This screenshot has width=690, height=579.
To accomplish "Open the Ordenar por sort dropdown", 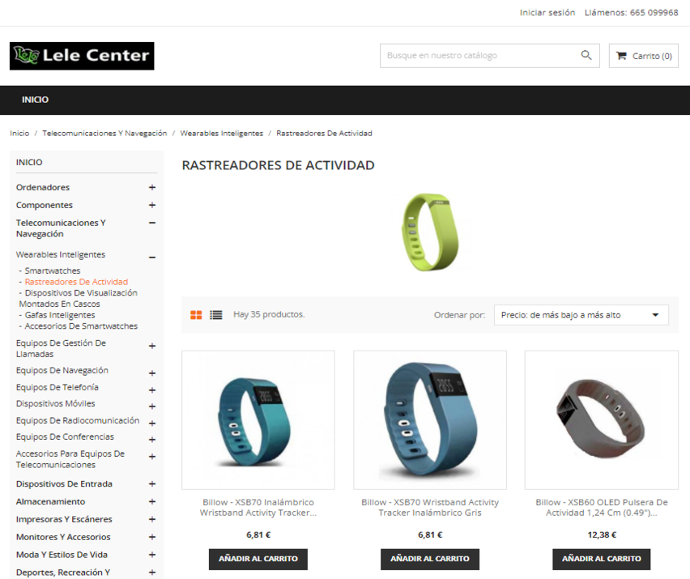I will click(581, 315).
